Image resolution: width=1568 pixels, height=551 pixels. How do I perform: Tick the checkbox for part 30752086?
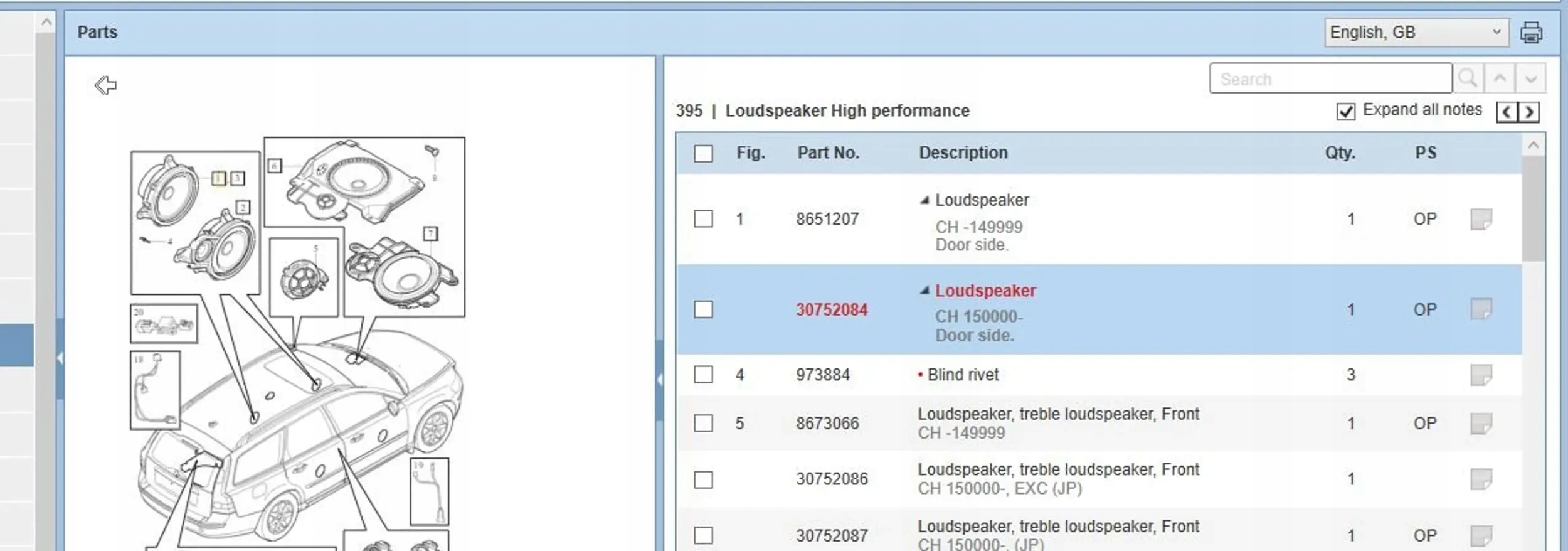tap(704, 480)
